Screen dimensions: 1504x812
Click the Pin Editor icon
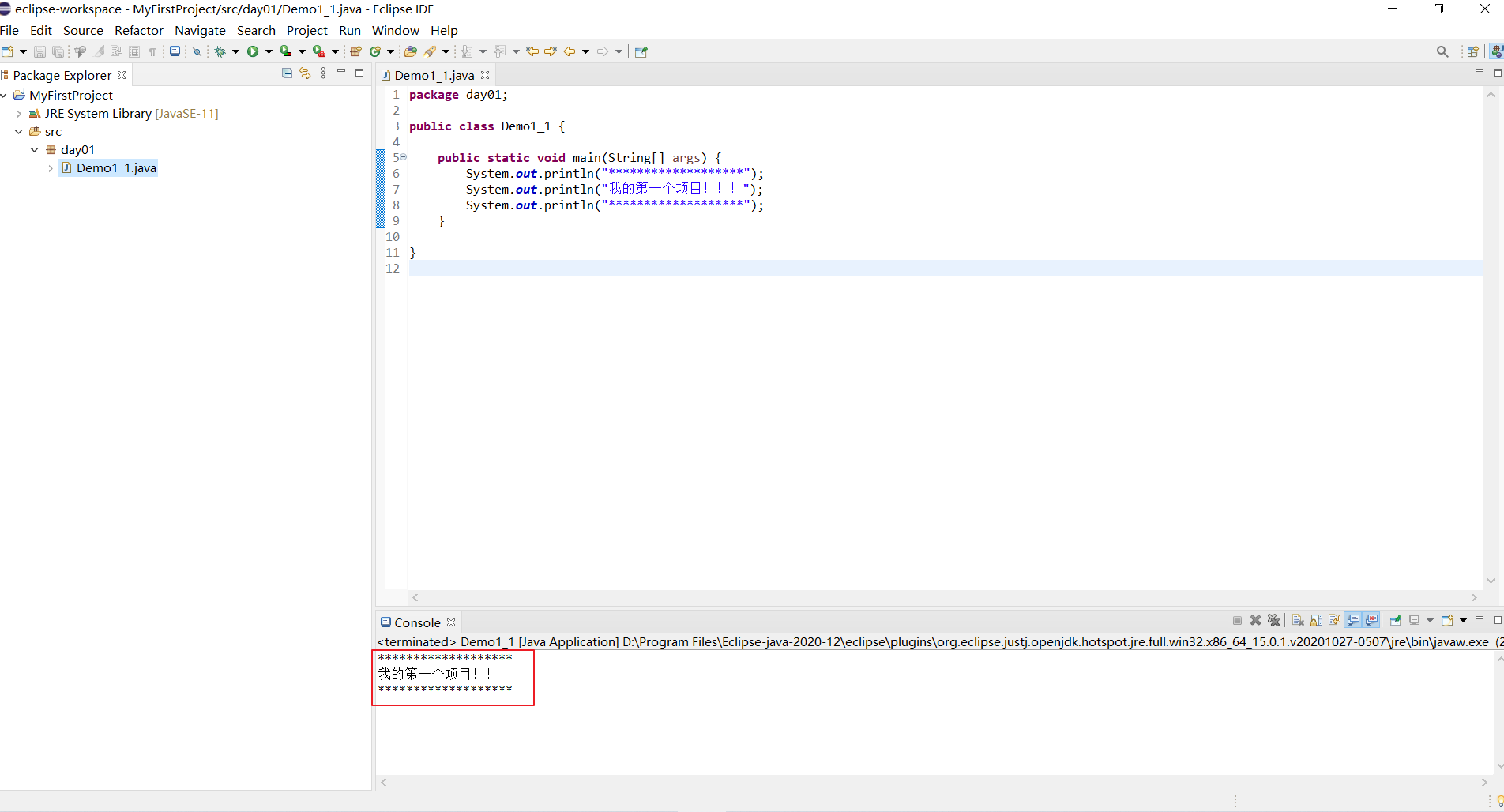click(x=641, y=51)
